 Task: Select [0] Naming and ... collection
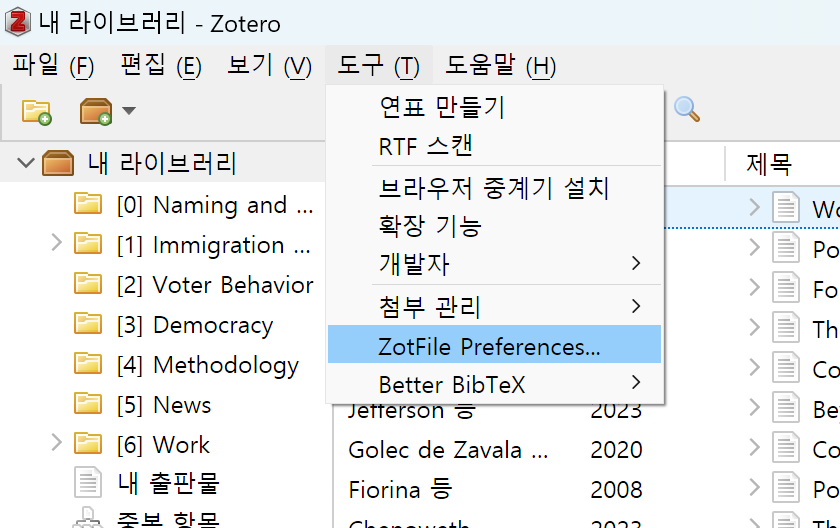coord(215,205)
